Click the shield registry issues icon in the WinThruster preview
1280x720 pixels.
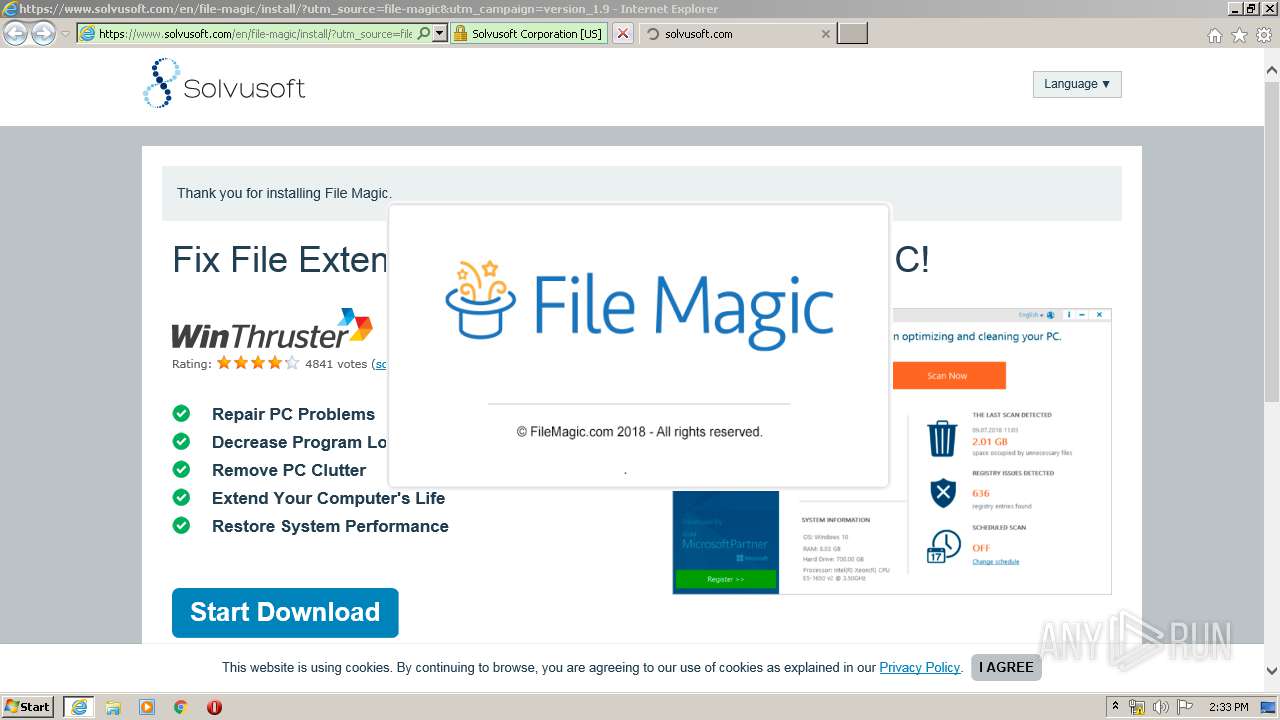pos(943,493)
